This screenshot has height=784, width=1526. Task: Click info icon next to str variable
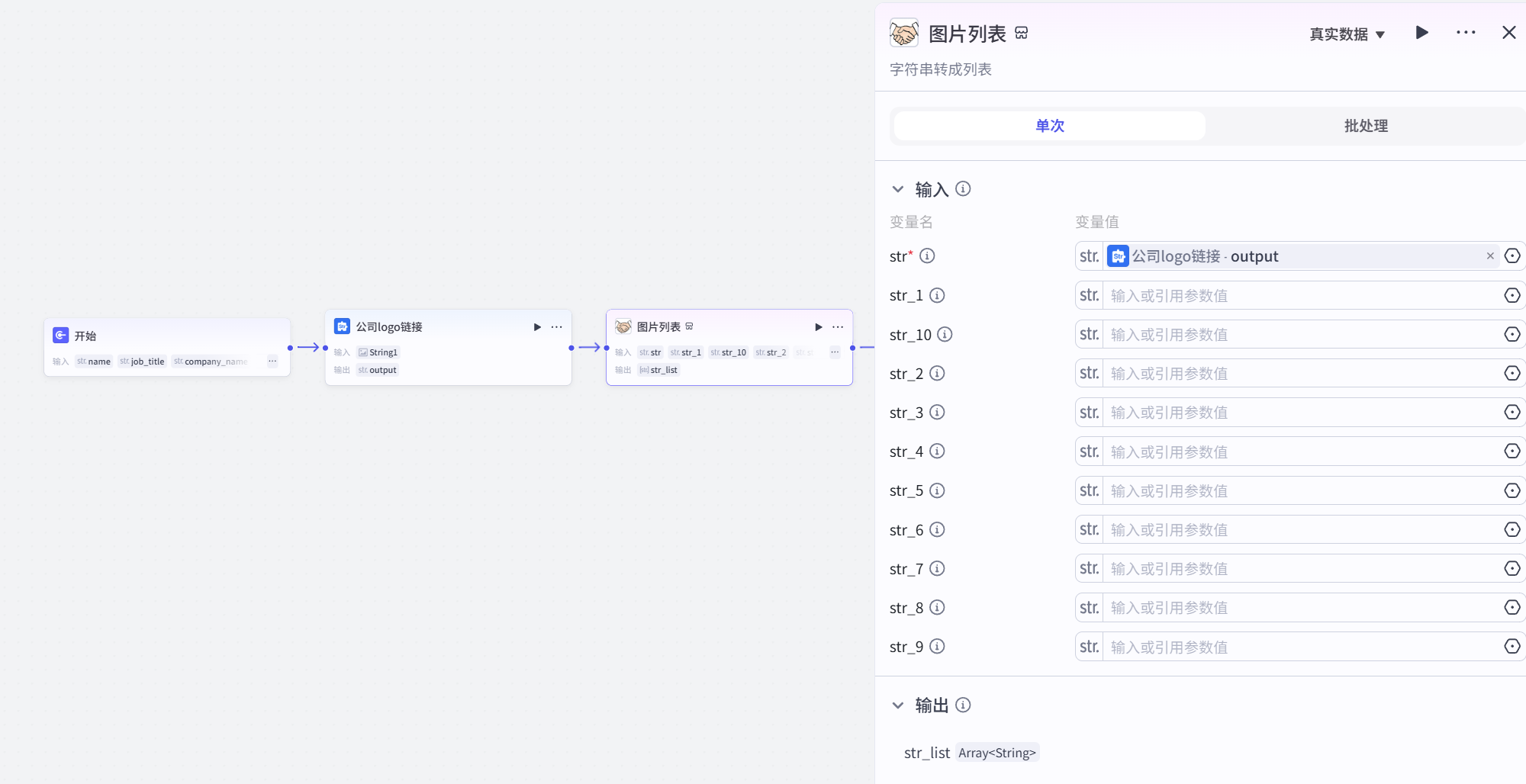pyautogui.click(x=927, y=255)
